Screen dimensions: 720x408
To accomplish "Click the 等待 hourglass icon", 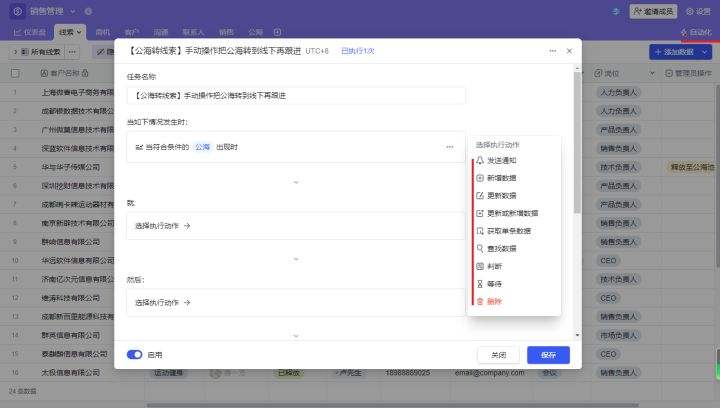I will [480, 284].
